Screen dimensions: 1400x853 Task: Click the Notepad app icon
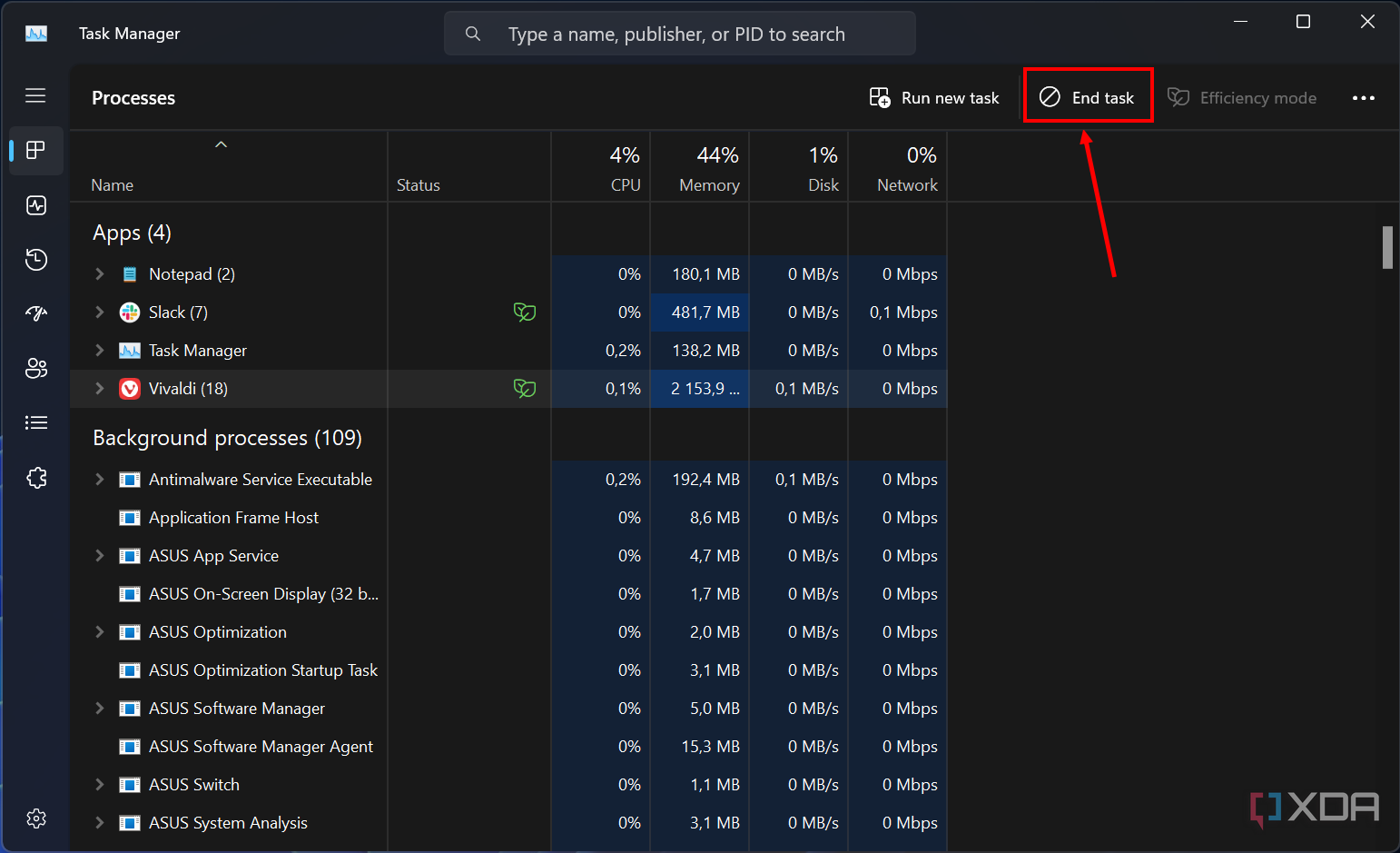click(130, 274)
